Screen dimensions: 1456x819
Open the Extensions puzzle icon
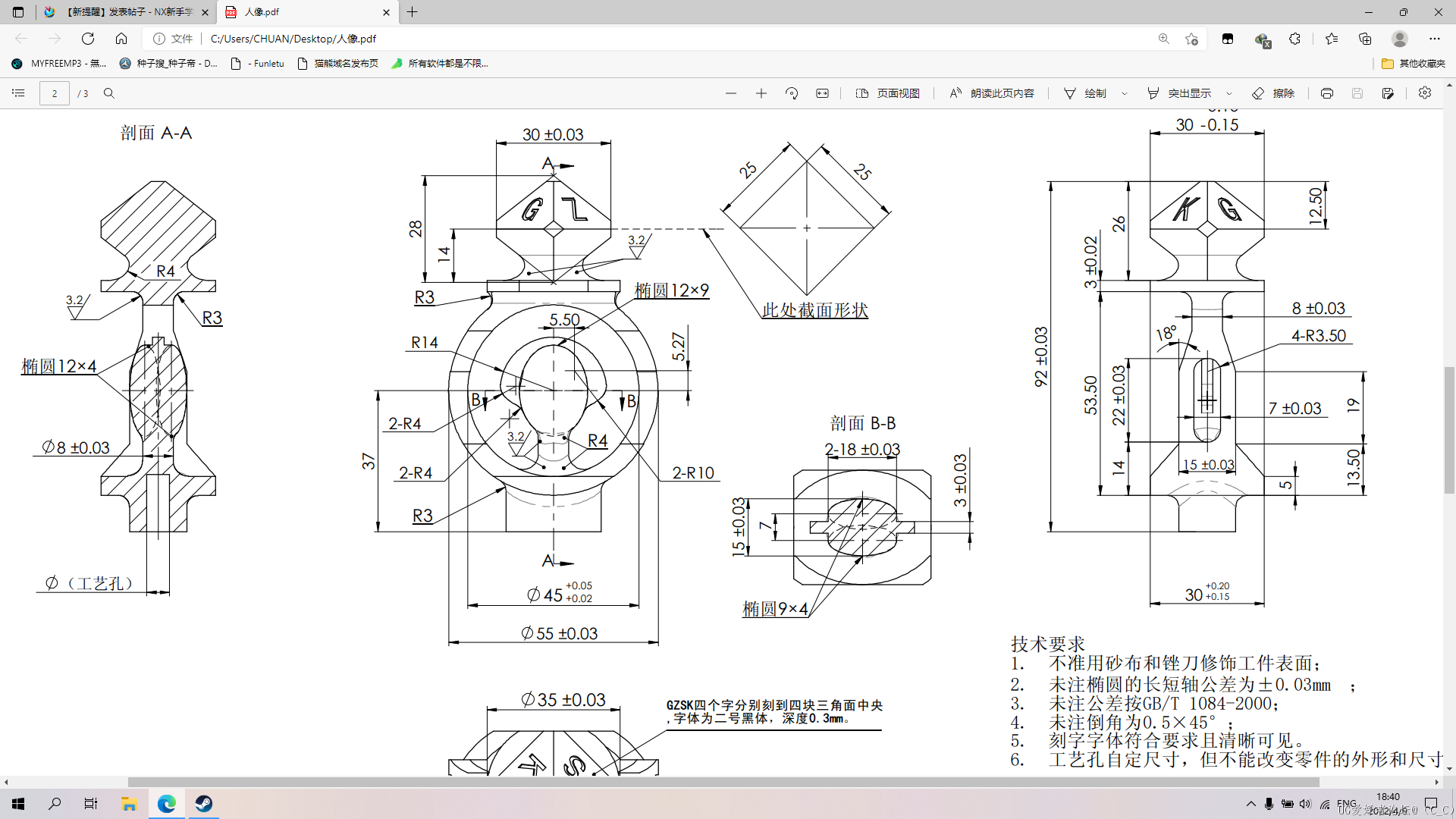(1295, 39)
